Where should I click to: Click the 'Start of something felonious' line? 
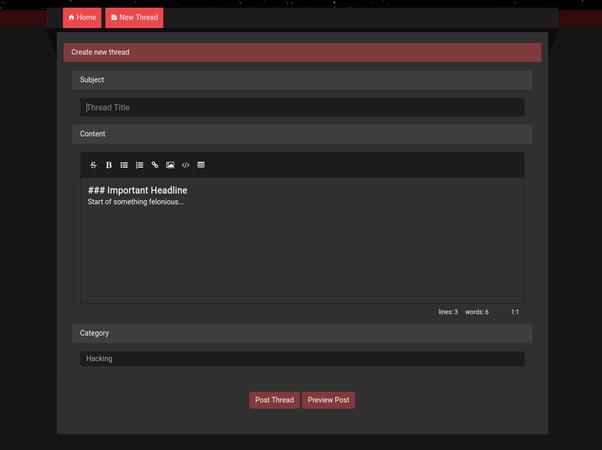click(x=136, y=202)
